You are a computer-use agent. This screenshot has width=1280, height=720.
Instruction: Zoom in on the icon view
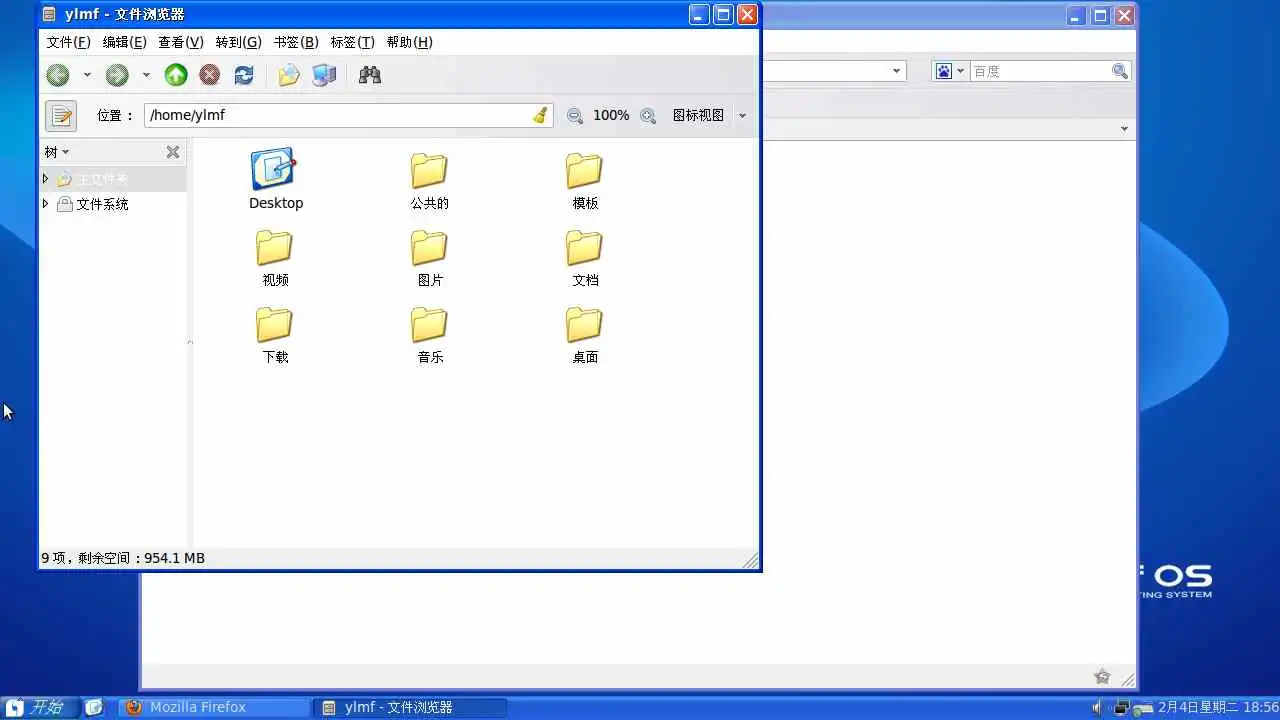point(648,116)
